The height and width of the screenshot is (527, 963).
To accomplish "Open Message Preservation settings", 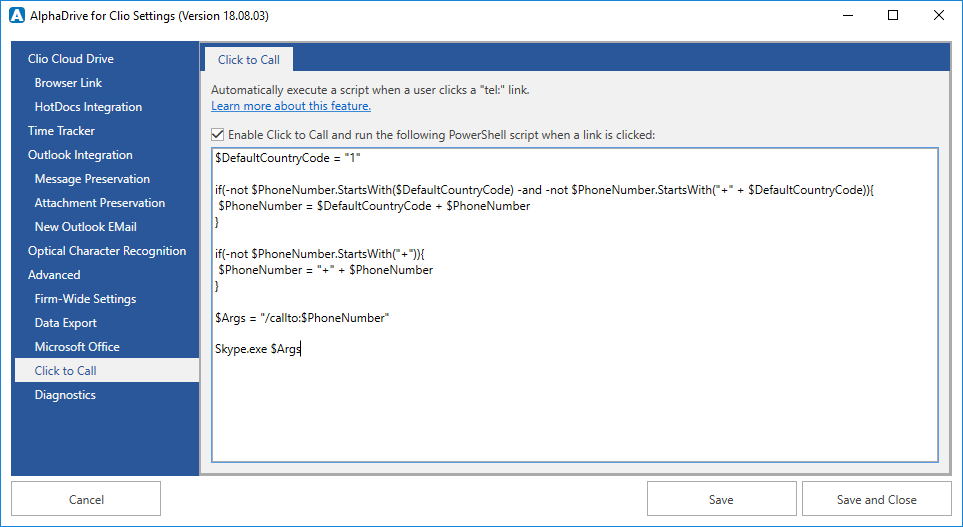I will 92,179.
